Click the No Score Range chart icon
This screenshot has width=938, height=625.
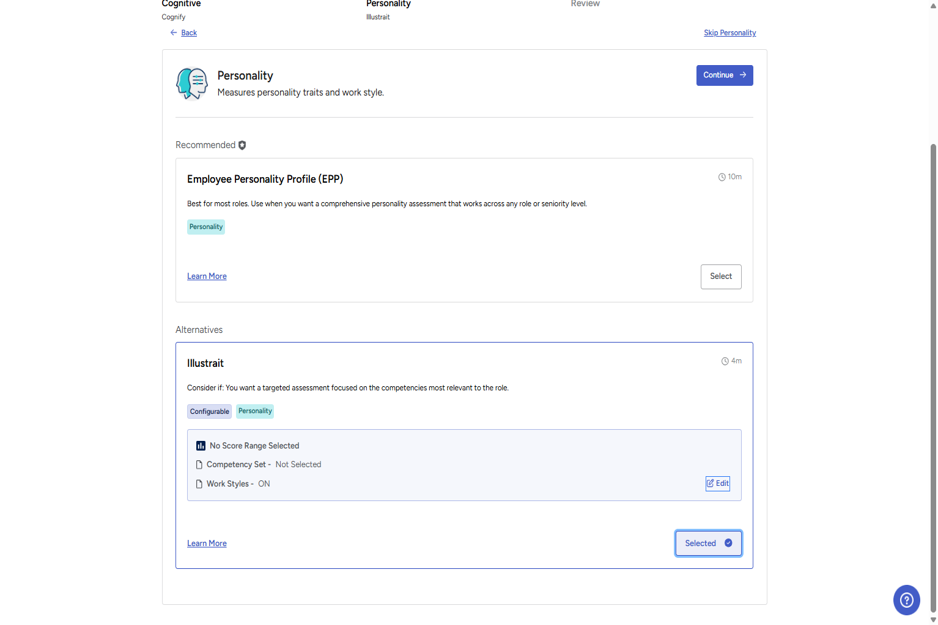click(x=201, y=446)
